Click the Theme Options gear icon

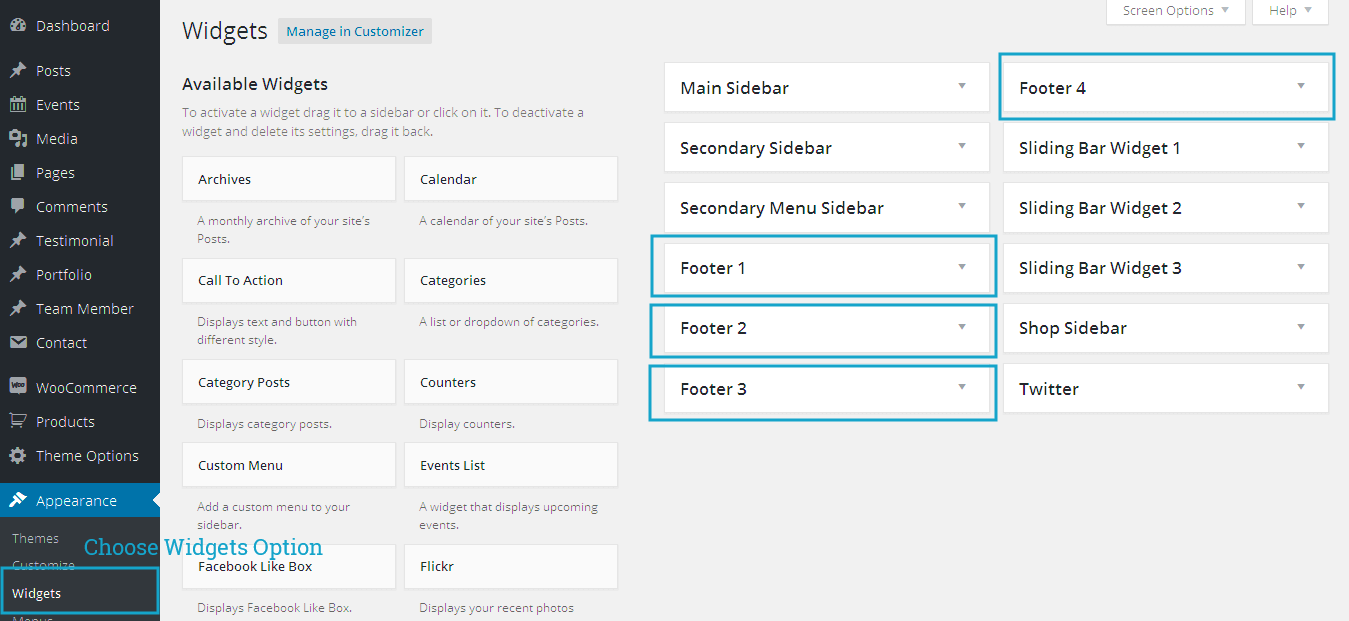click(18, 456)
